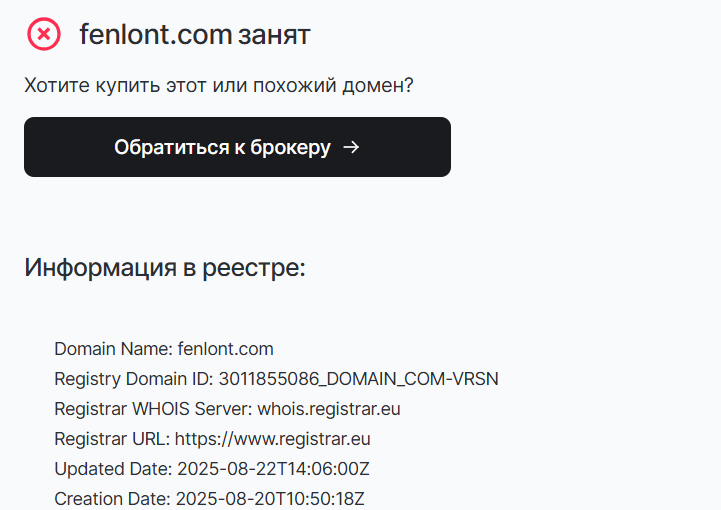
Task: Click the "Registrar URL:" label
Action: tap(112, 439)
